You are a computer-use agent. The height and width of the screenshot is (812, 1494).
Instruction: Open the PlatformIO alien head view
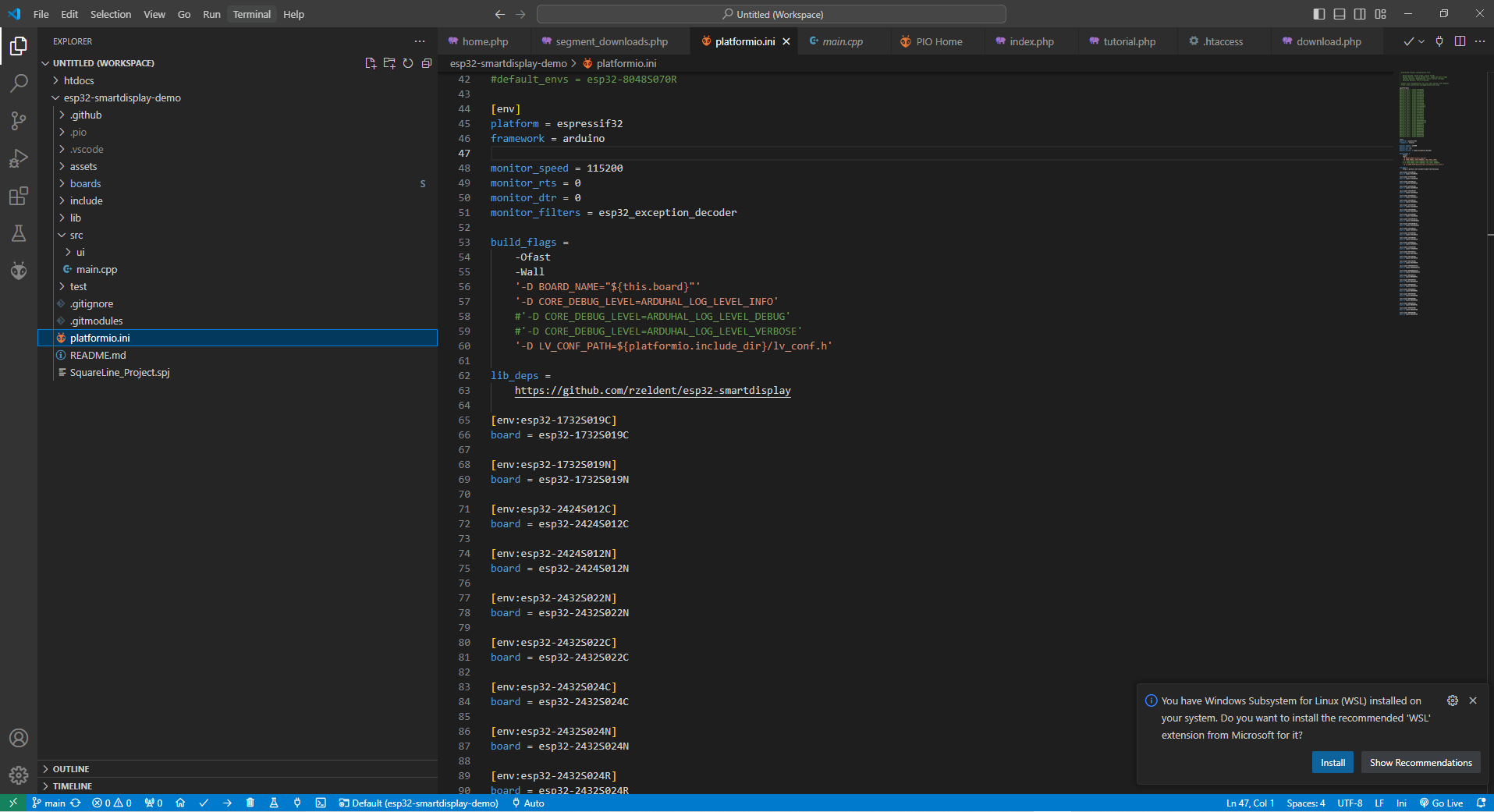click(x=19, y=271)
